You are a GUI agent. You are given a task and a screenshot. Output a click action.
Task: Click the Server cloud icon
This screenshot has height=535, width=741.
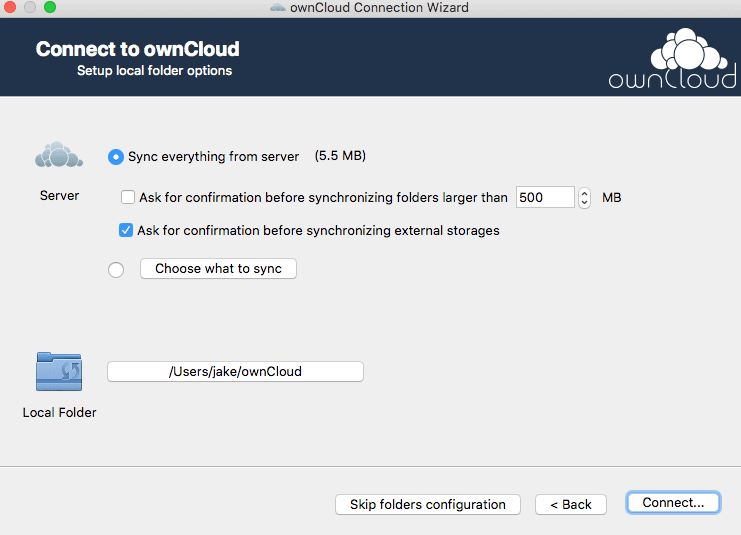coord(59,155)
